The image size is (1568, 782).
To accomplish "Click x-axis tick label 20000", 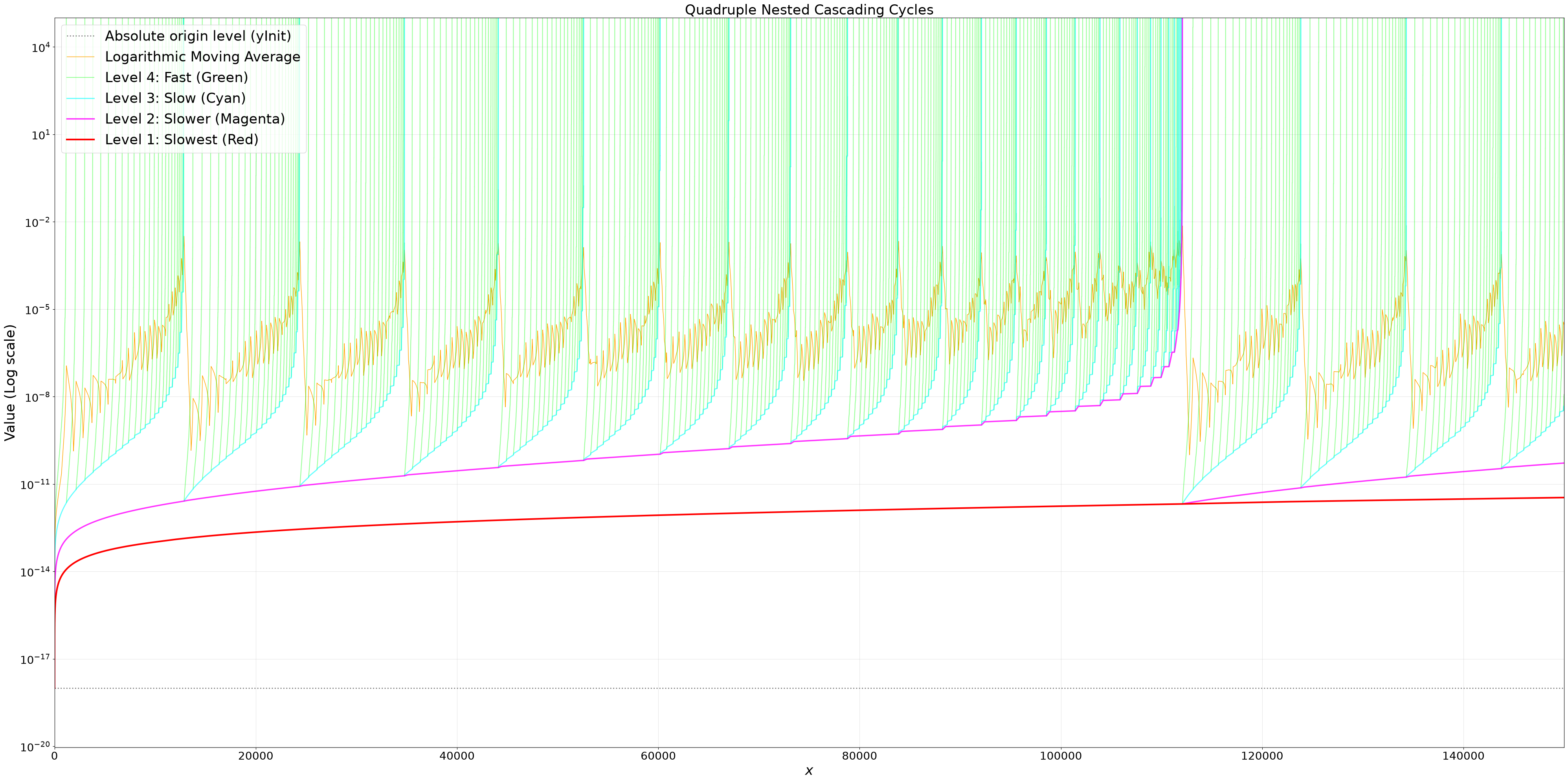I will click(256, 756).
